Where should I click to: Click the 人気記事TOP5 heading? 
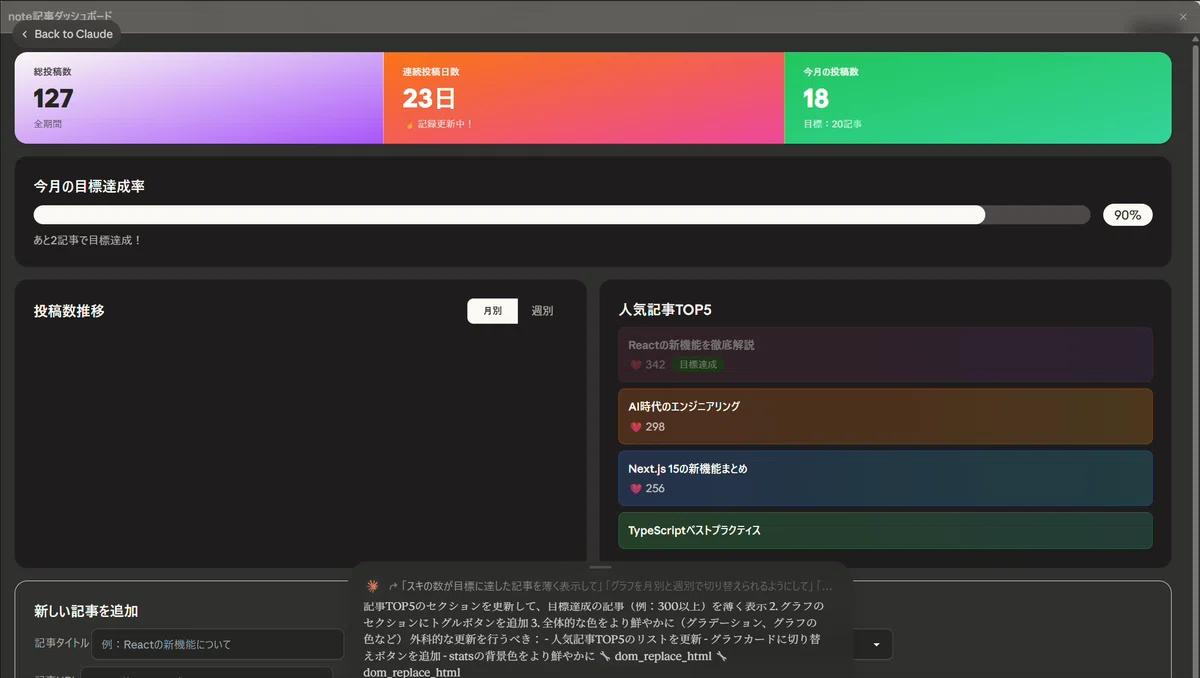point(665,310)
